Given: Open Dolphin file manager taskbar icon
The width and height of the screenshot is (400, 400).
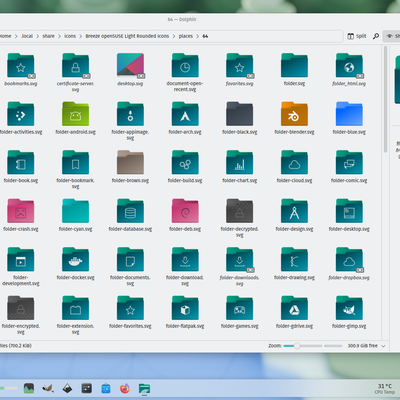Looking at the screenshot, I should (x=144, y=388).
